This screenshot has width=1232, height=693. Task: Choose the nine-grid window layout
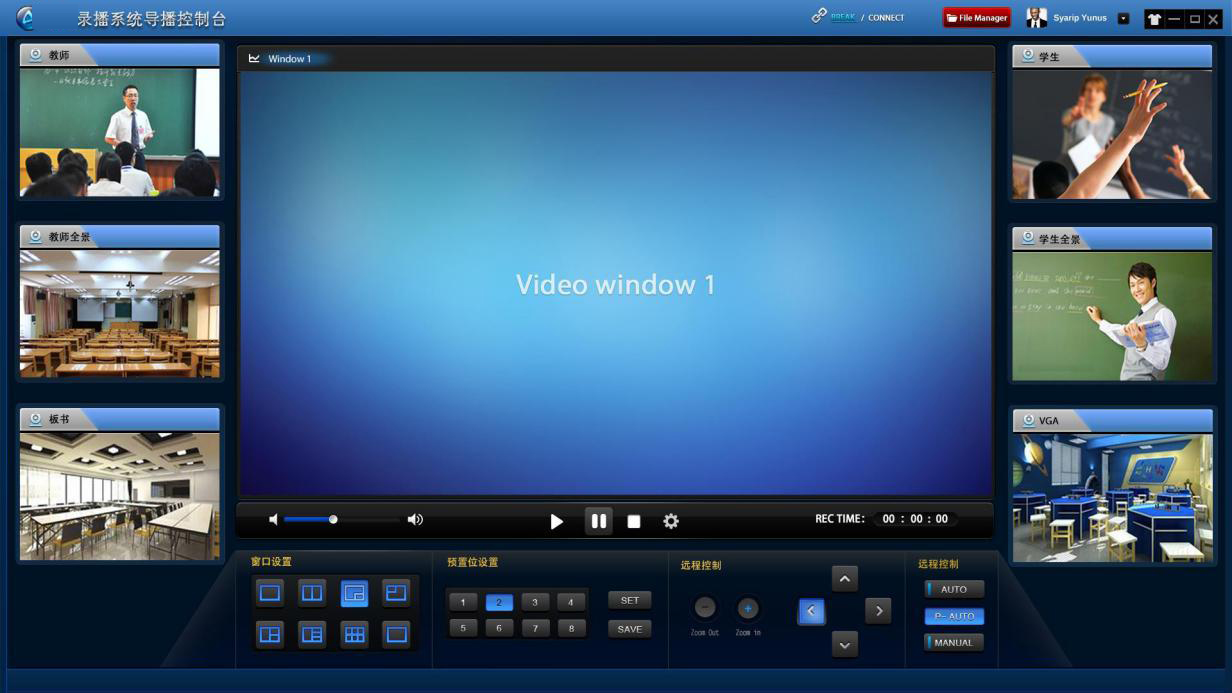click(354, 634)
